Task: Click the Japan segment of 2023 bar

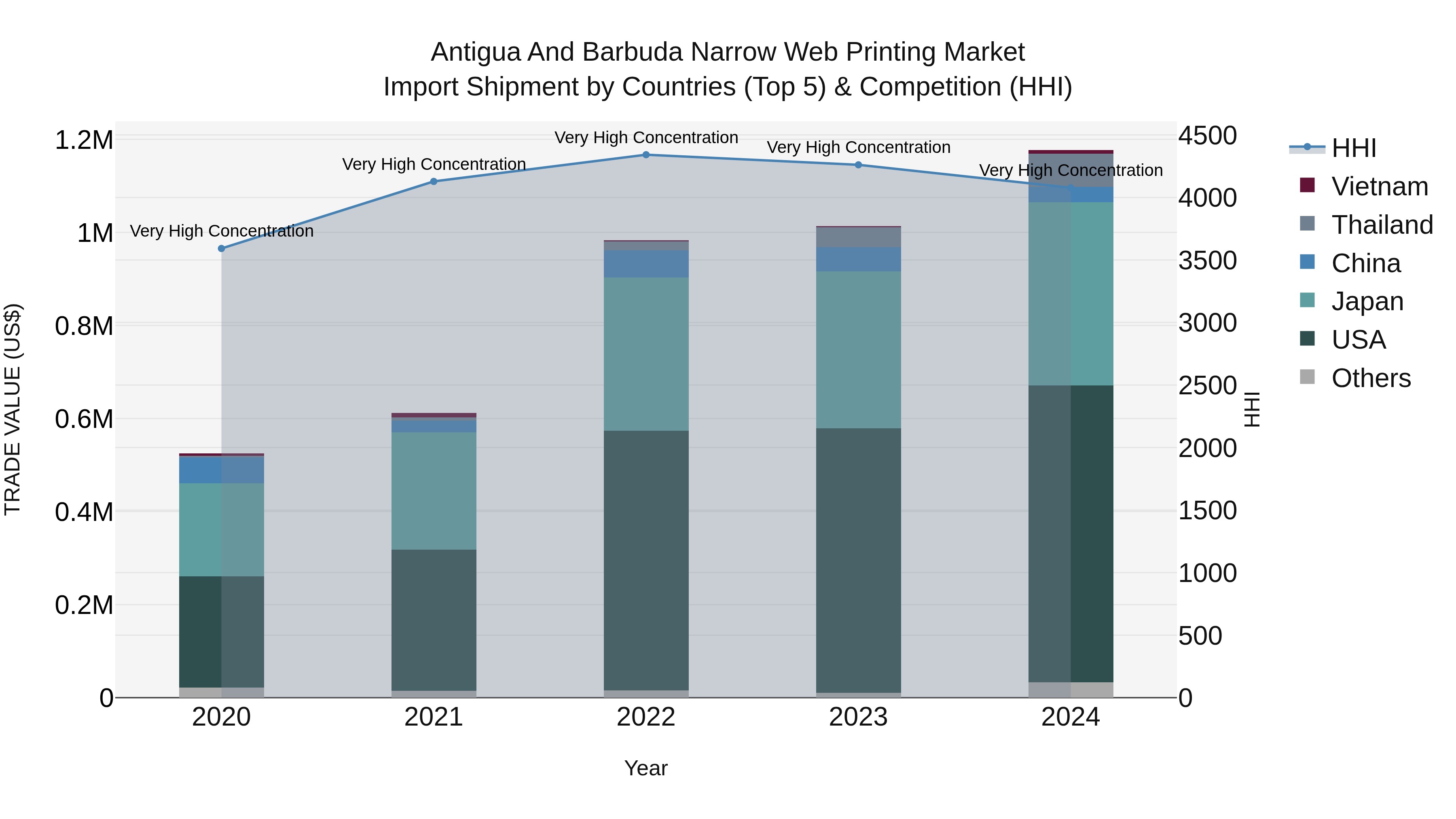Action: point(858,350)
